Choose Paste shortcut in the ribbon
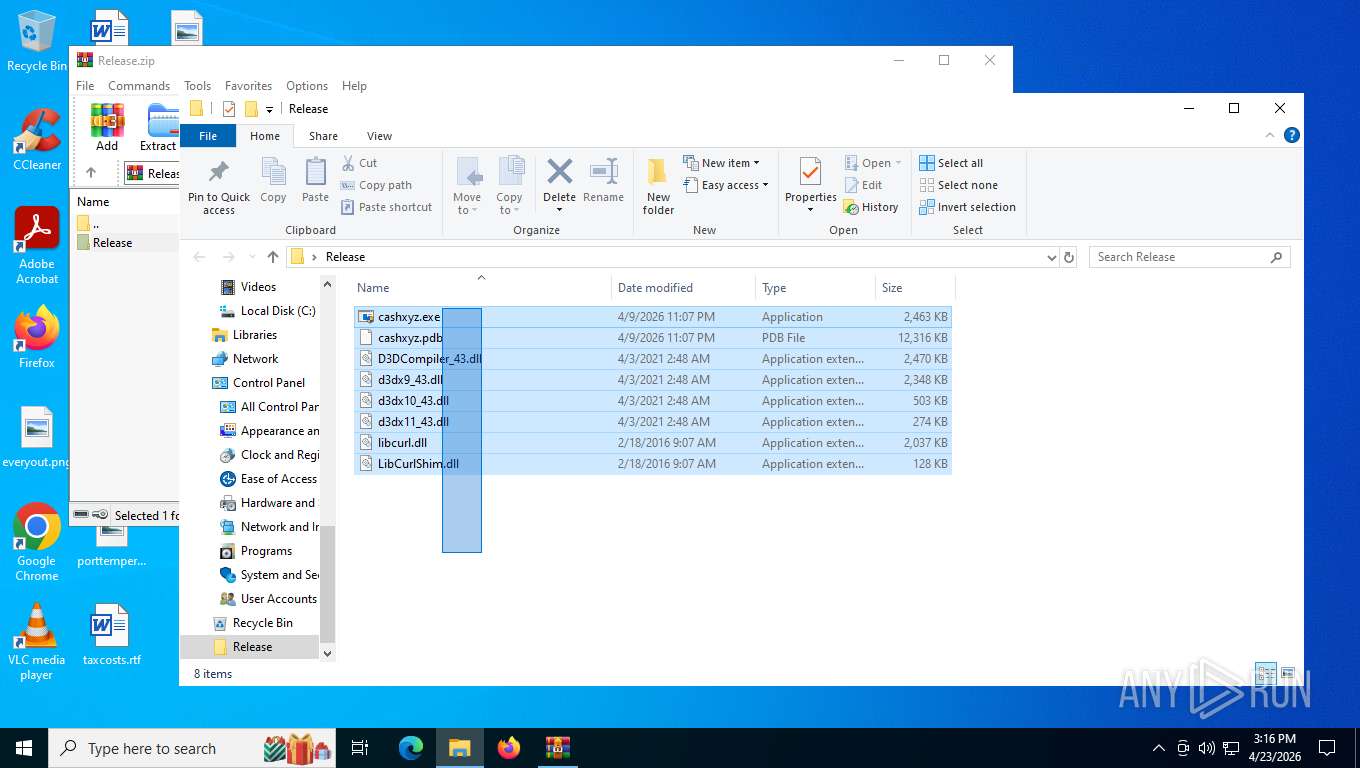 [386, 207]
